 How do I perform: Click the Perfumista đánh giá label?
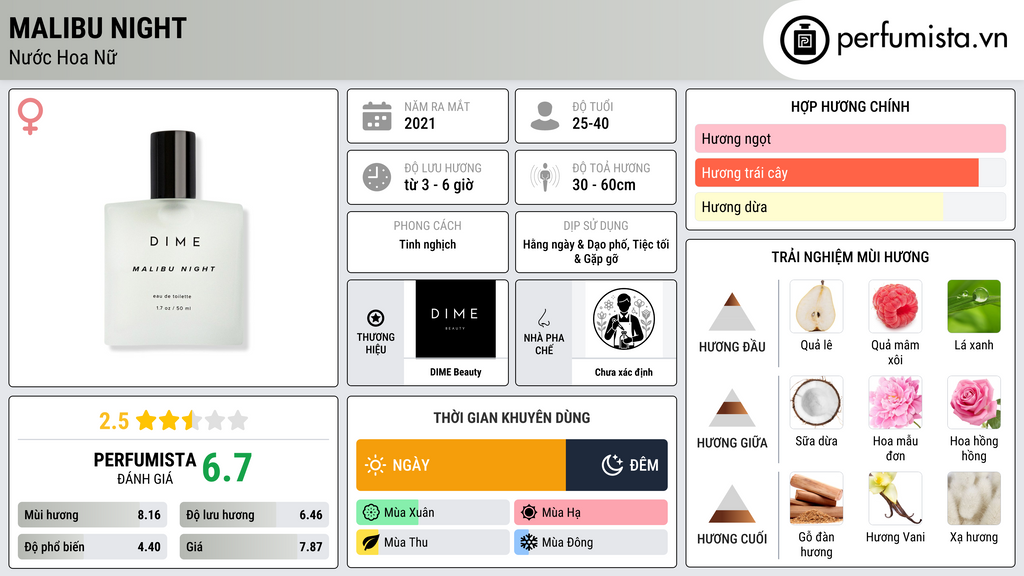click(x=145, y=468)
